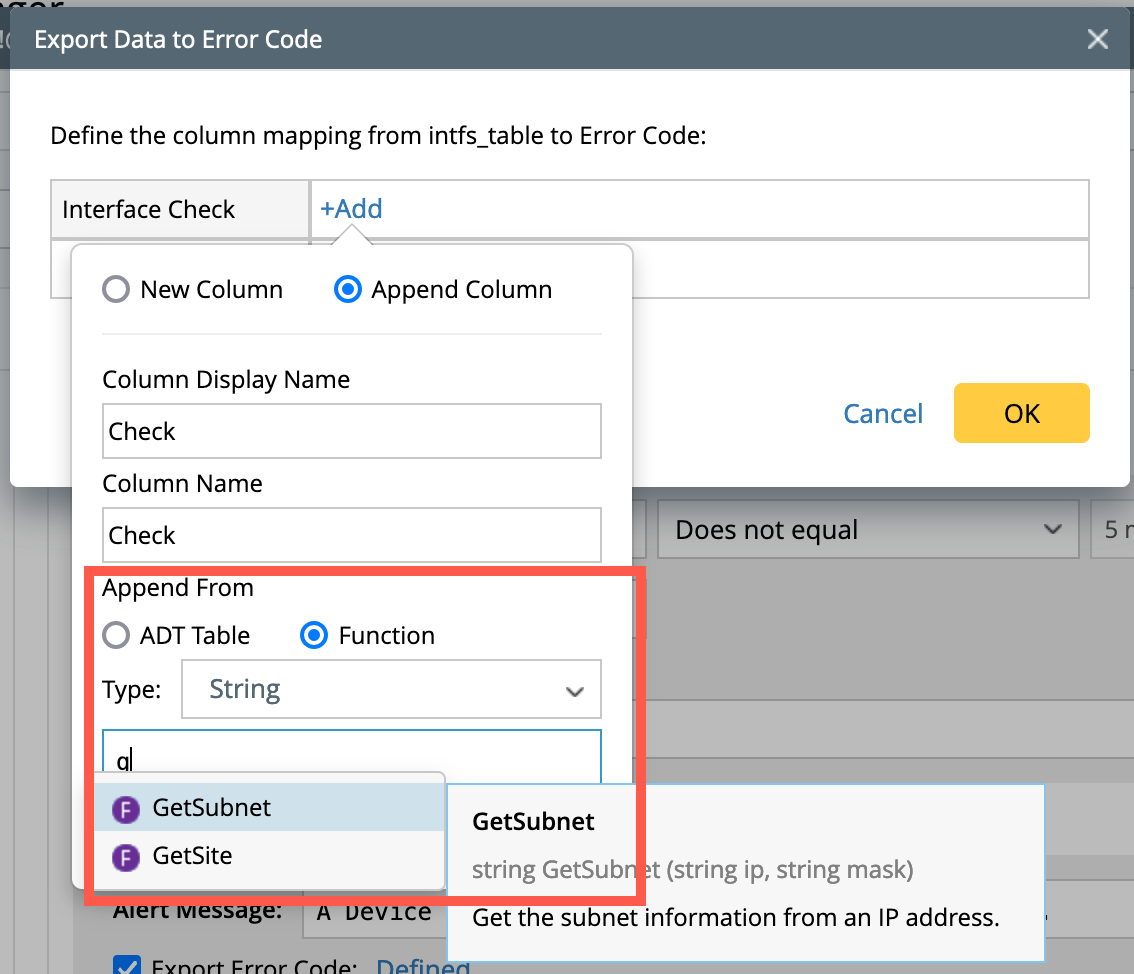Toggle the Export Error Code checkbox
1134x974 pixels.
tap(126, 966)
